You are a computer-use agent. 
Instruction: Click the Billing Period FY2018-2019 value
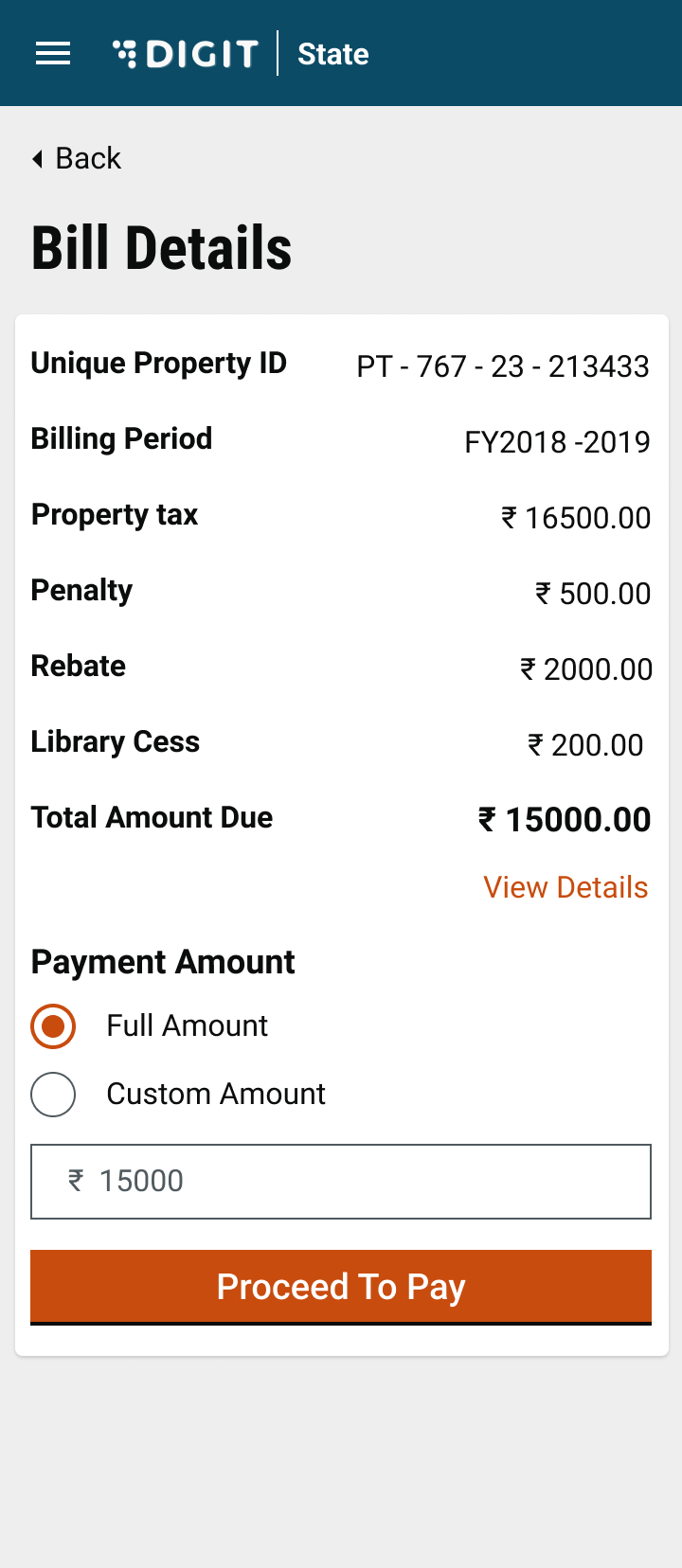[x=557, y=442]
